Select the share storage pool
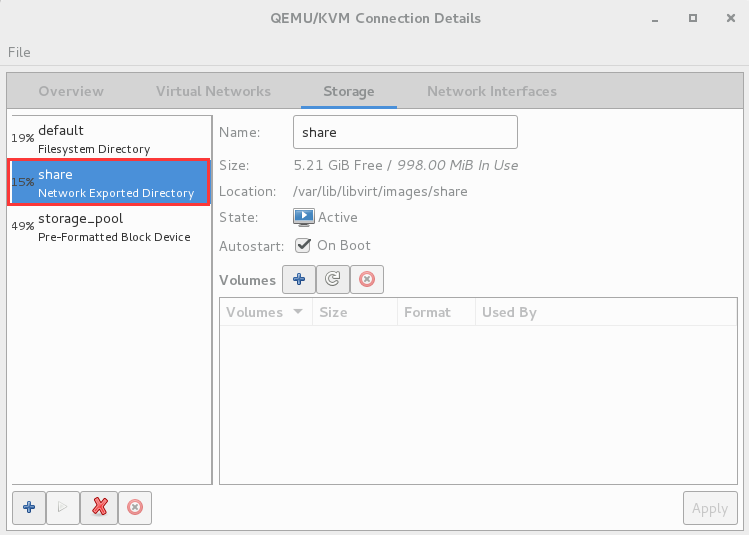Screen dimensions: 749x535 109,182
